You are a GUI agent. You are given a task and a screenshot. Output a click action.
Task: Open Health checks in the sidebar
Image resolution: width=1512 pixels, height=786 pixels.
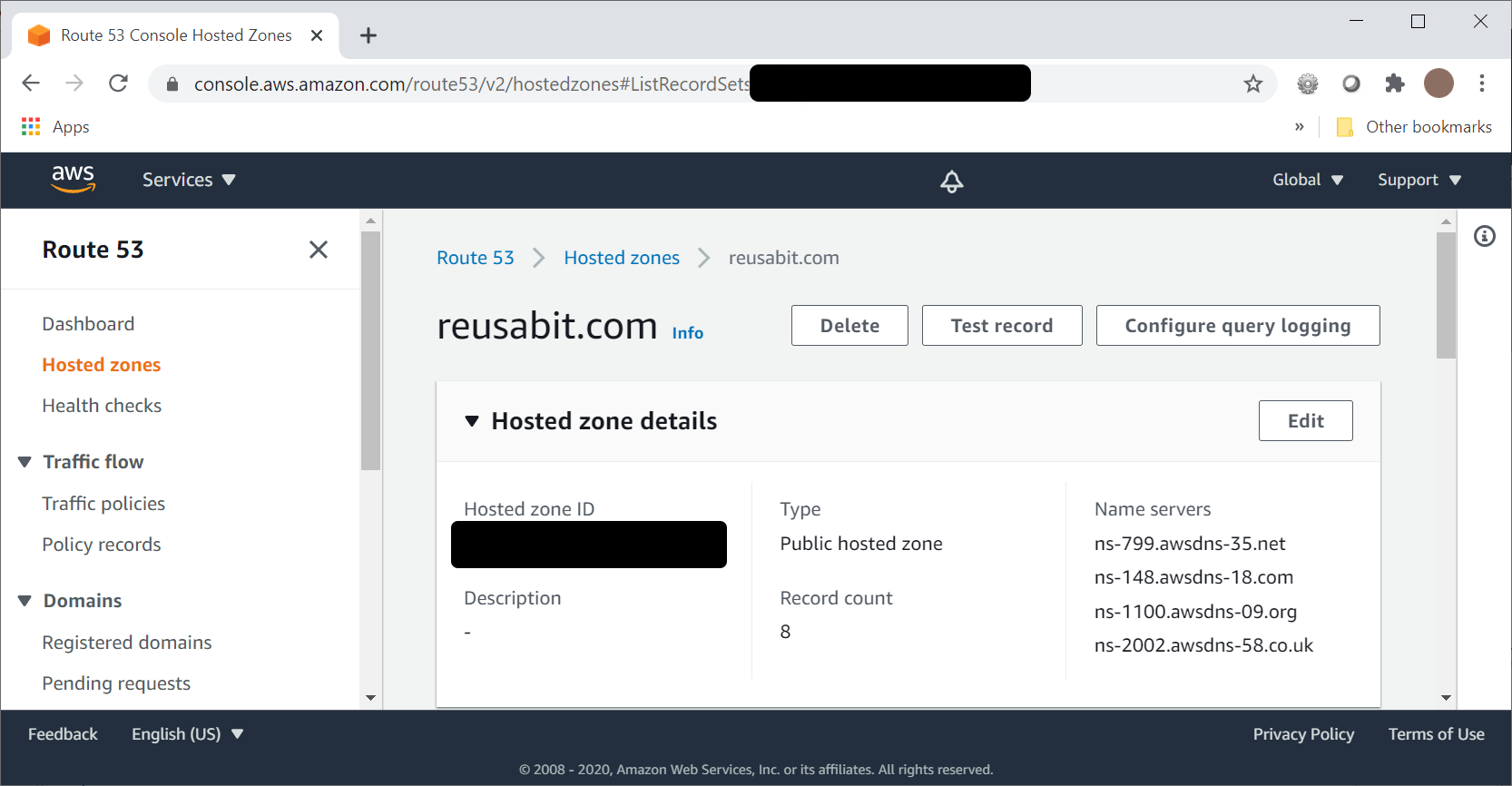(102, 406)
